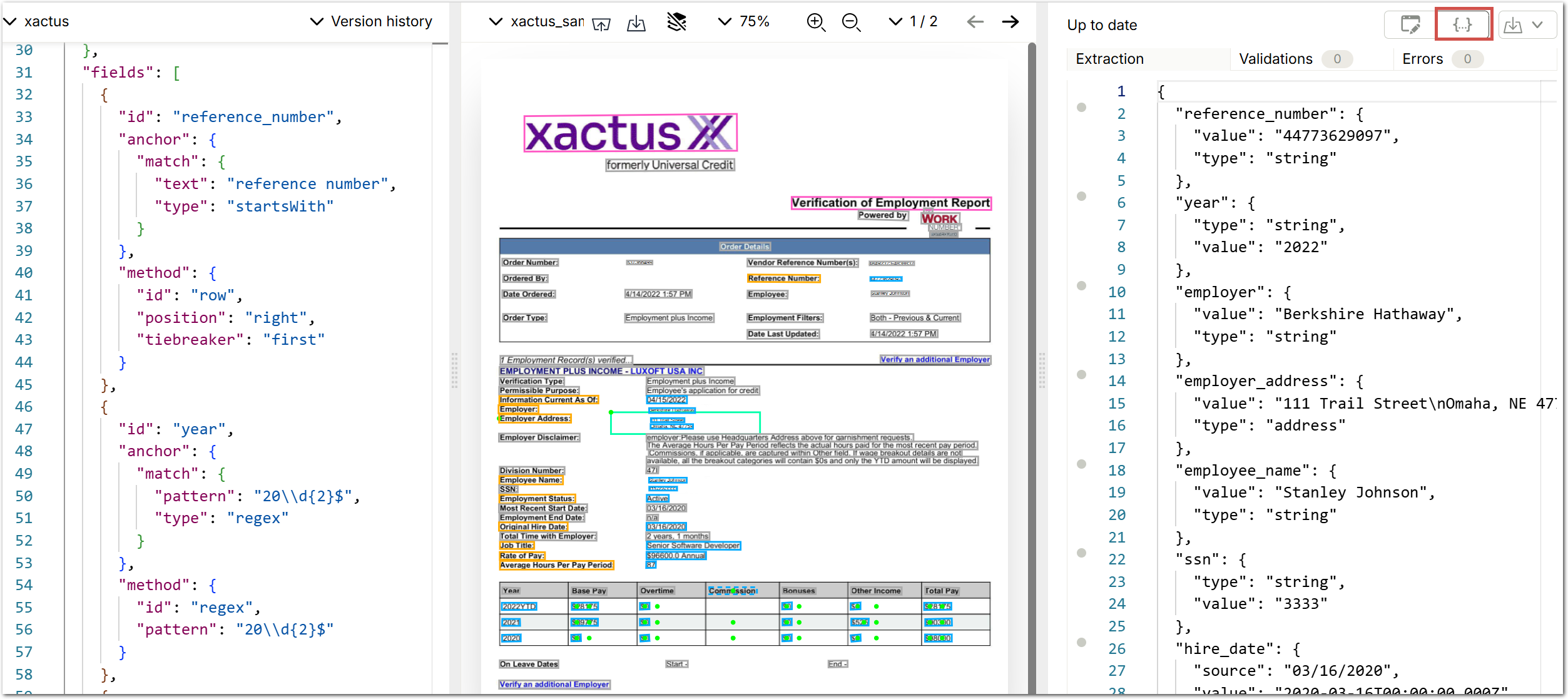Expand the download options chevron
This screenshot has width=1568, height=699.
[x=1537, y=25]
